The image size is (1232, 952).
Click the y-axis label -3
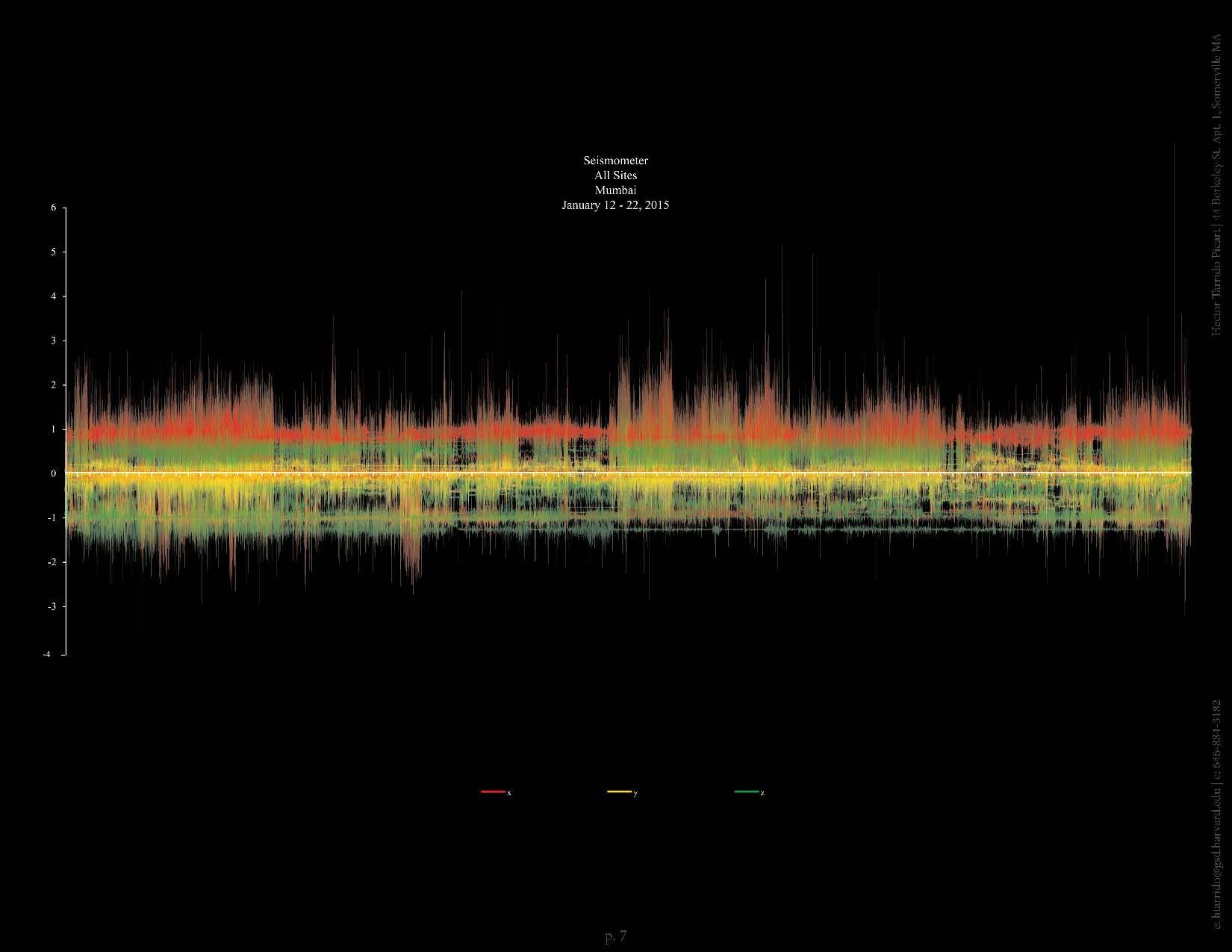pyautogui.click(x=52, y=606)
